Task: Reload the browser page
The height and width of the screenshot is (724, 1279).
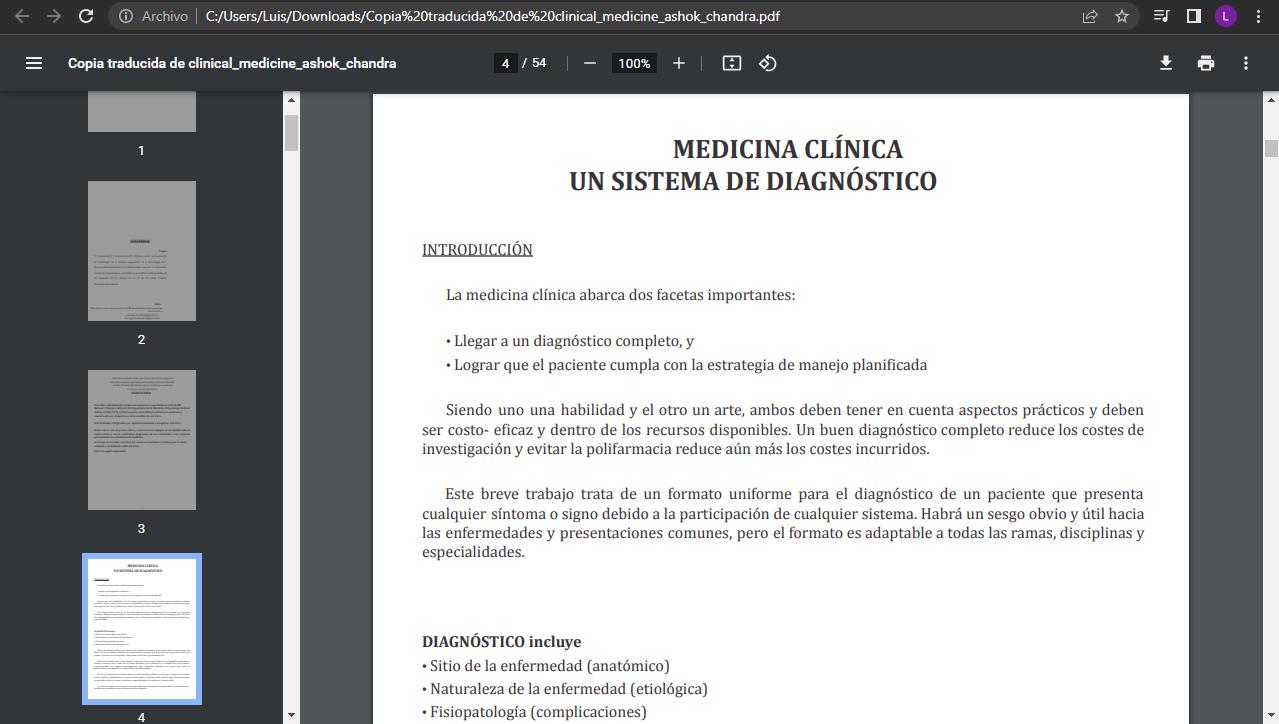Action: click(x=86, y=16)
